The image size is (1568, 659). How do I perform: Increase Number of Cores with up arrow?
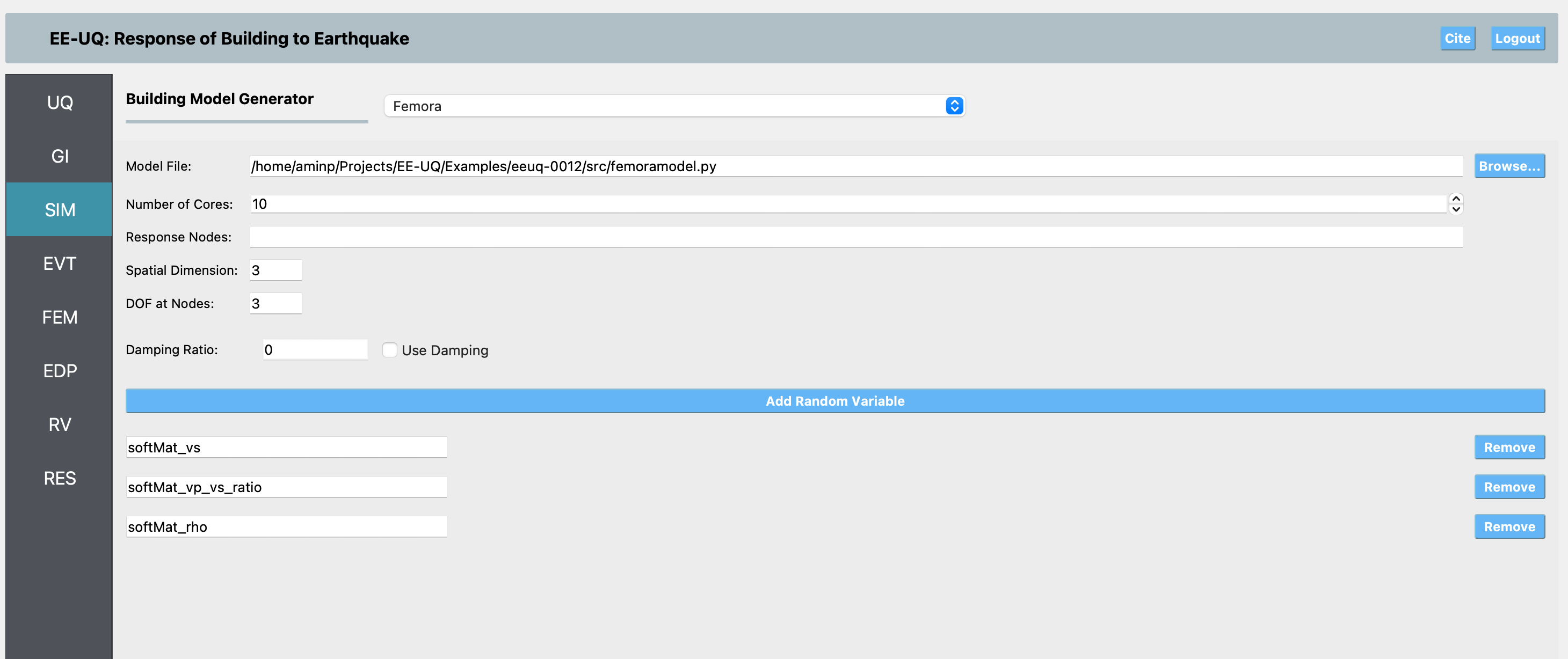pyautogui.click(x=1455, y=199)
